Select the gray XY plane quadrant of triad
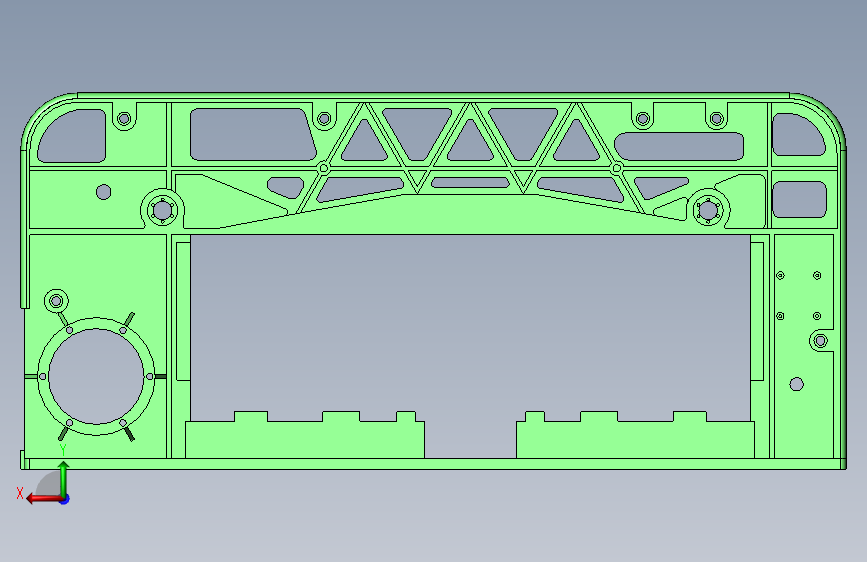The width and height of the screenshot is (867, 562). 49,483
